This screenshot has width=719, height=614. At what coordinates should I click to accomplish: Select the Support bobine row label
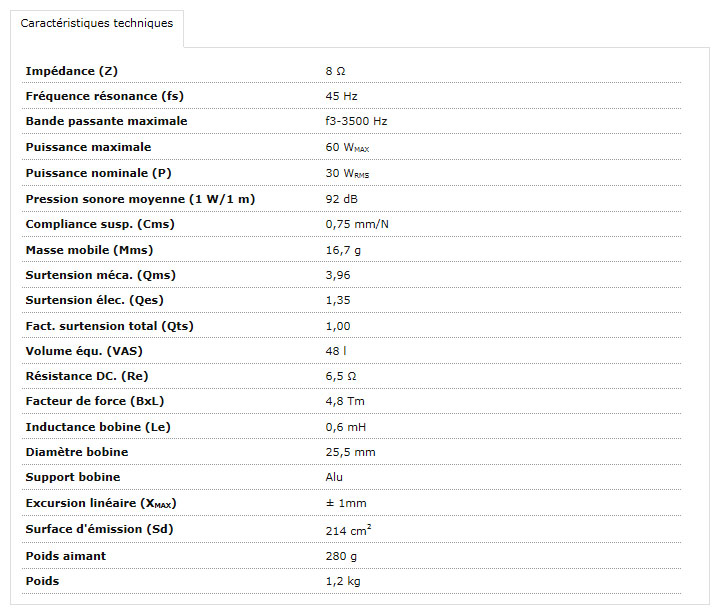coord(73,477)
